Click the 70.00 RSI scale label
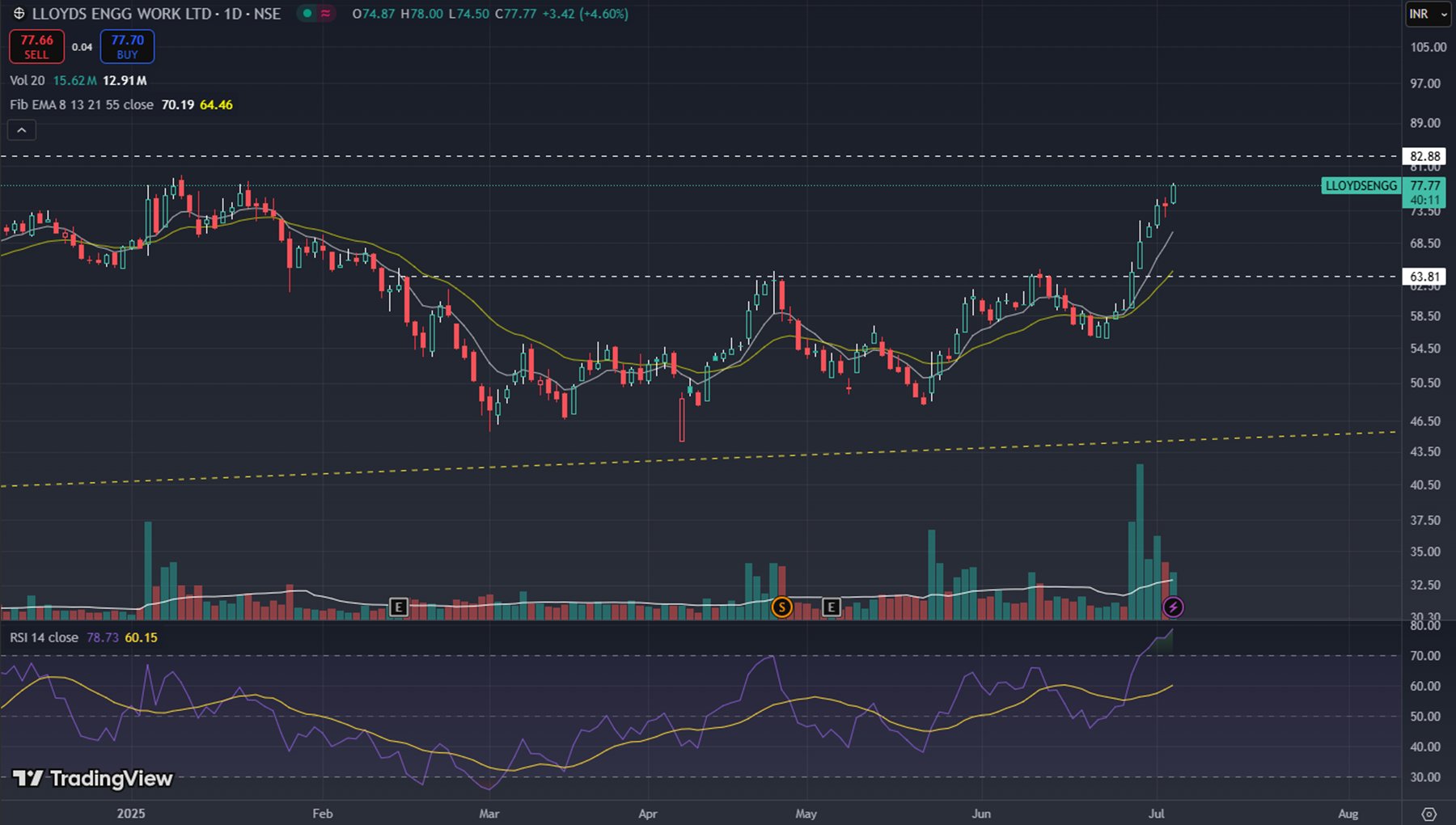Image resolution: width=1456 pixels, height=825 pixels. [1425, 656]
